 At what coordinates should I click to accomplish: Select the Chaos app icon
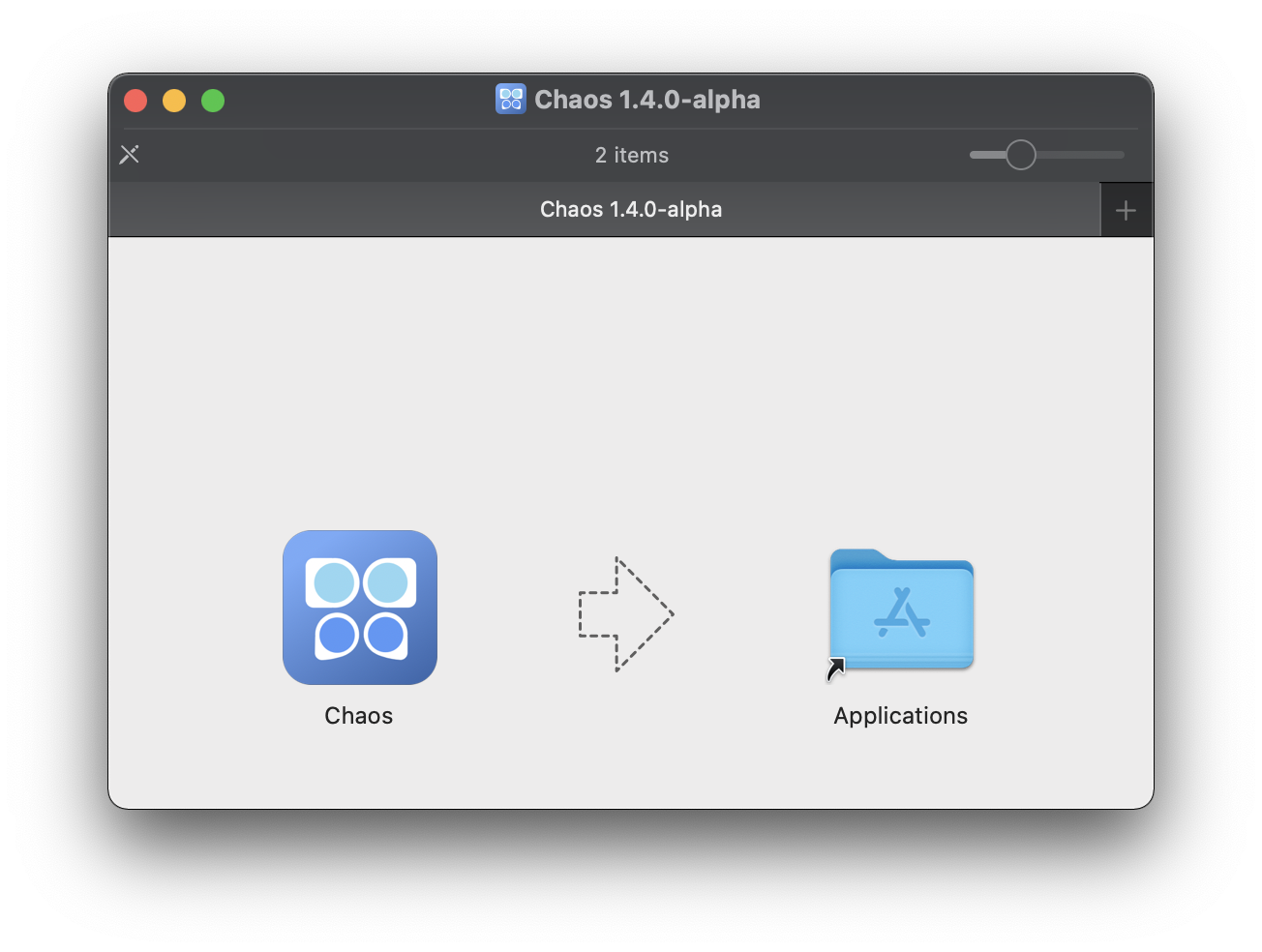(x=360, y=608)
